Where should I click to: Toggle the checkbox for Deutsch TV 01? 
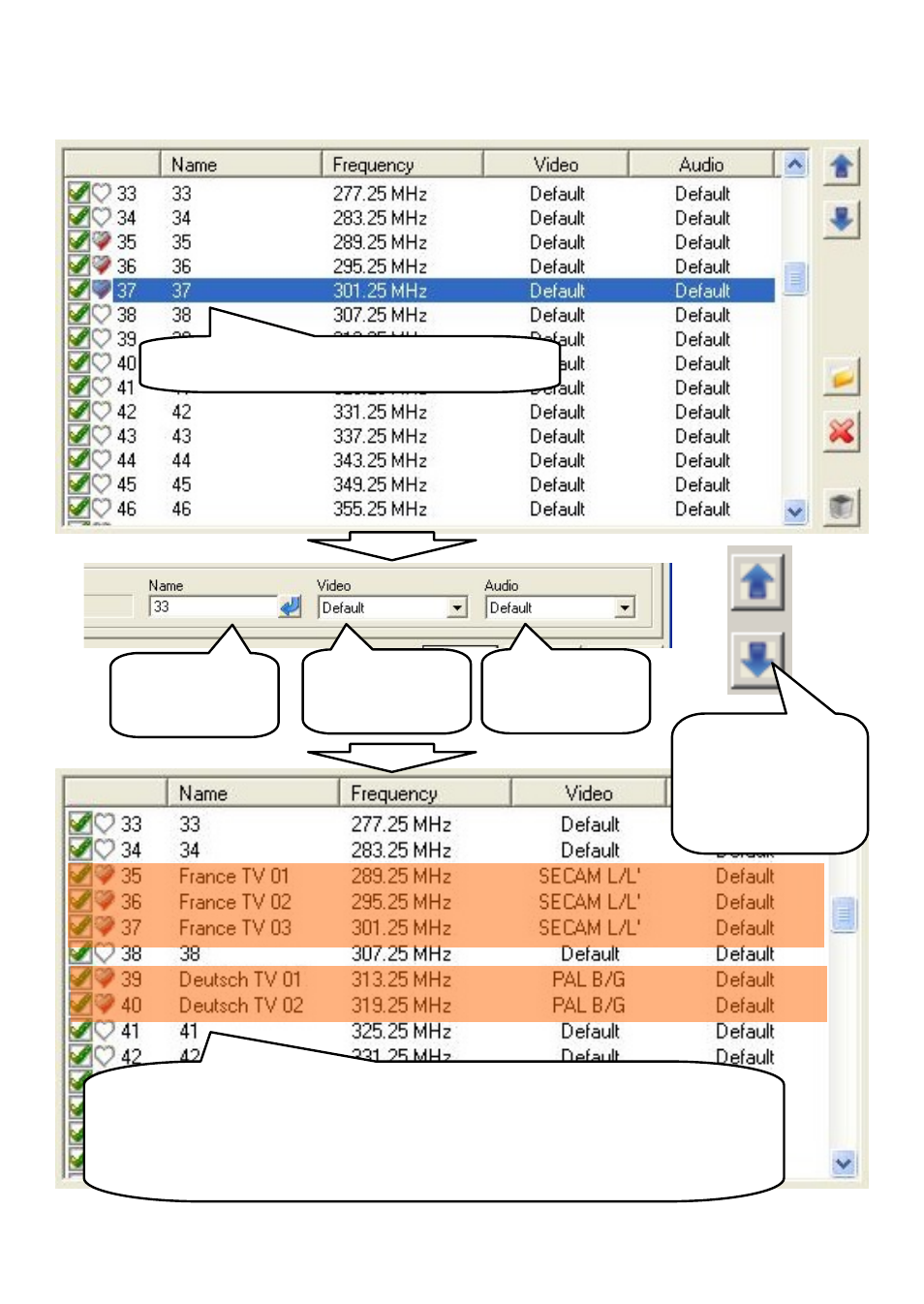[80, 978]
